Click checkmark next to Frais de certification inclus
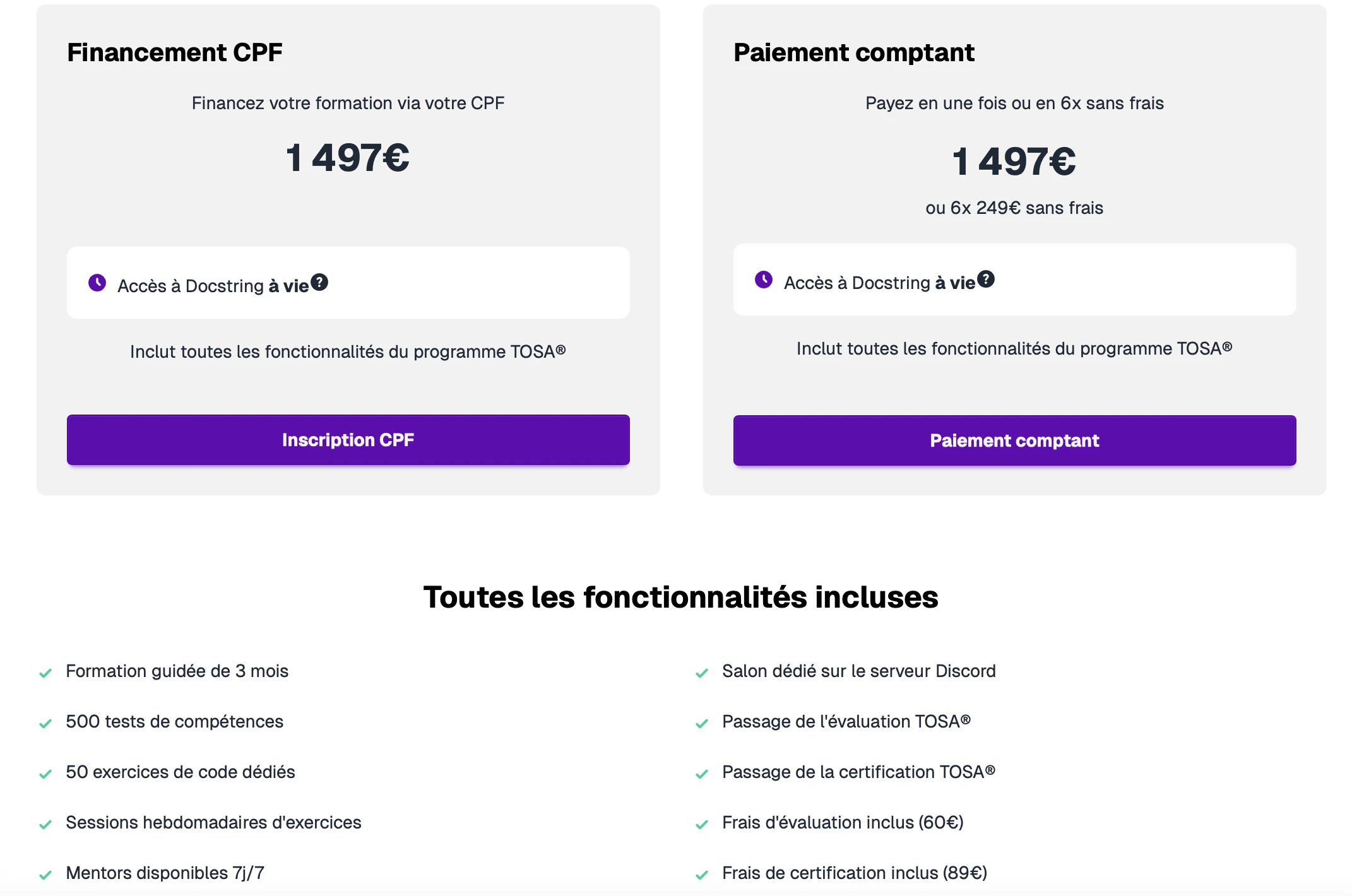The image size is (1352, 896). [x=702, y=875]
